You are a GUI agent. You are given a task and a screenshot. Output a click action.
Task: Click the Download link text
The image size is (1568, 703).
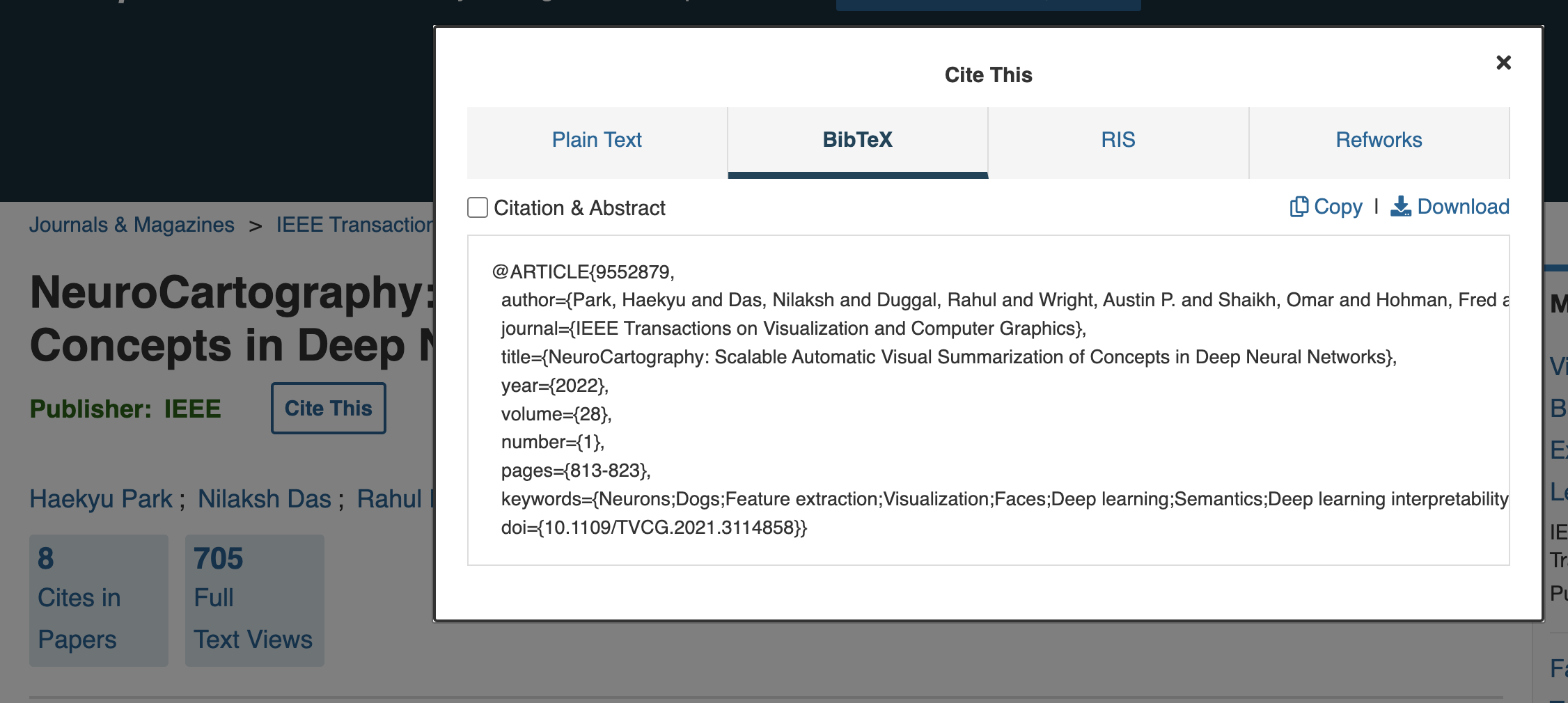coord(1464,207)
